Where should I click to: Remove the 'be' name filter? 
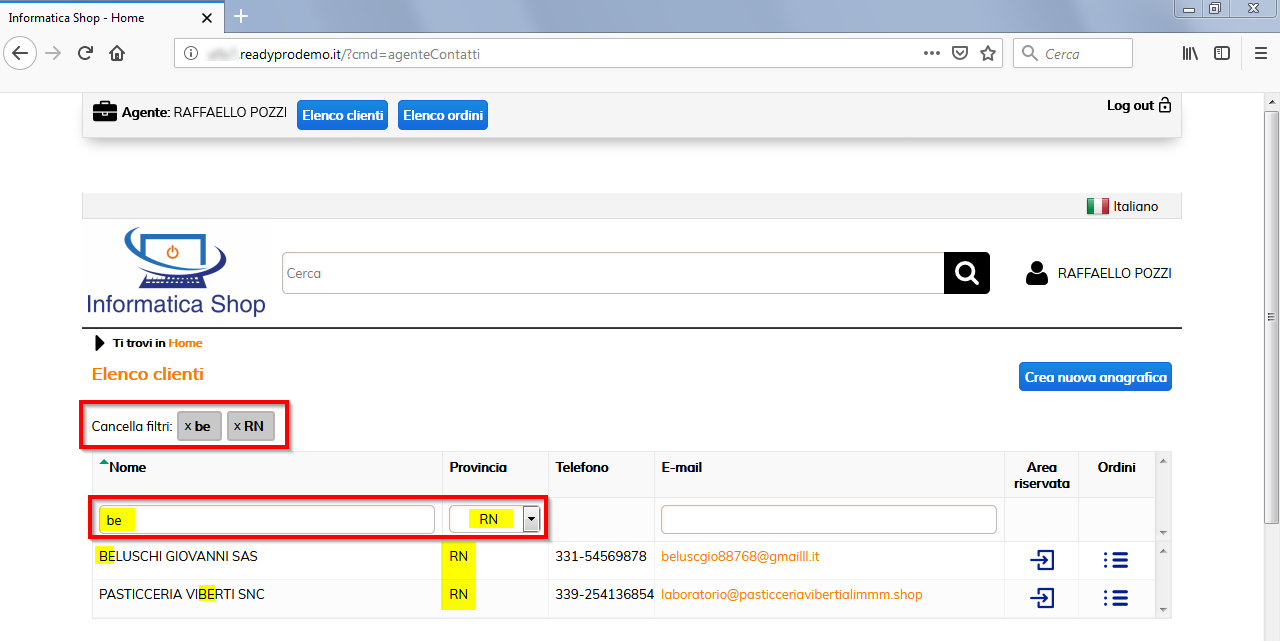click(x=199, y=426)
